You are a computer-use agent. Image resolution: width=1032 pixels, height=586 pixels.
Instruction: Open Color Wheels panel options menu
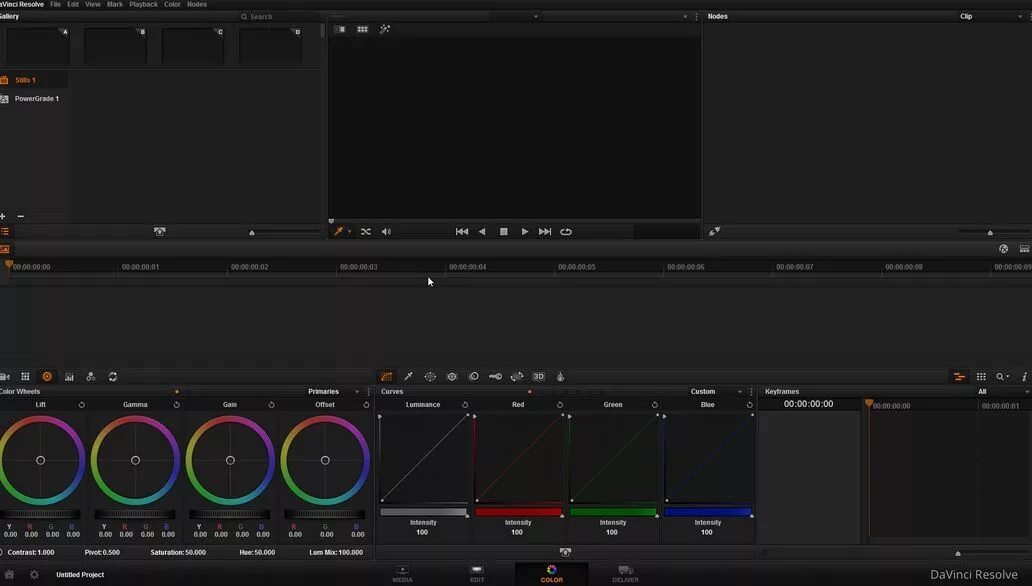[x=369, y=392]
